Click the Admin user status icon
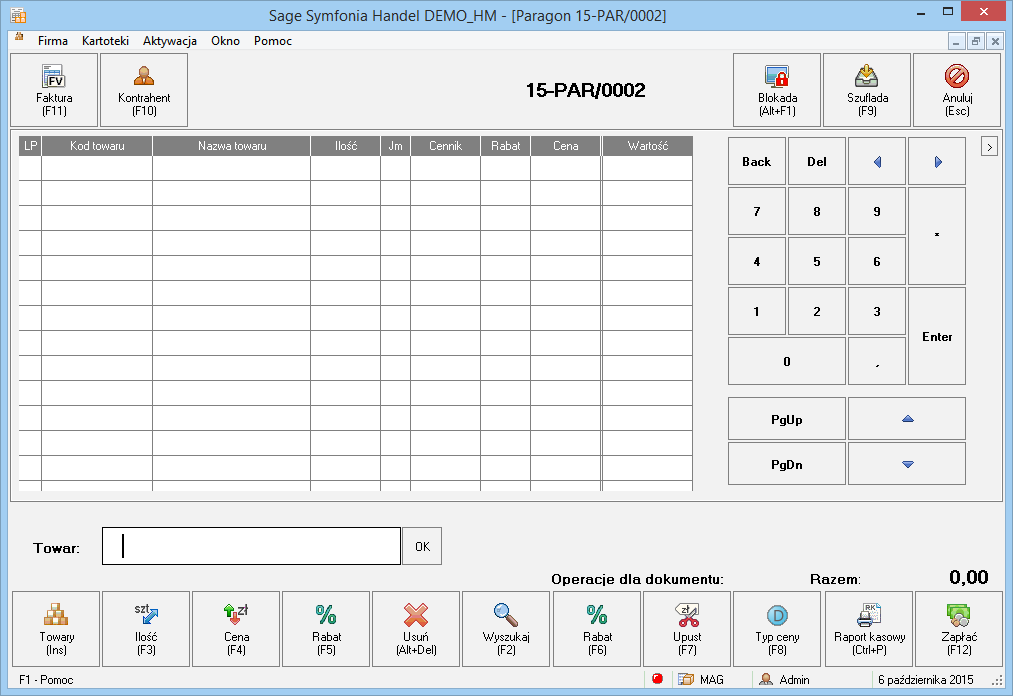 pos(766,679)
